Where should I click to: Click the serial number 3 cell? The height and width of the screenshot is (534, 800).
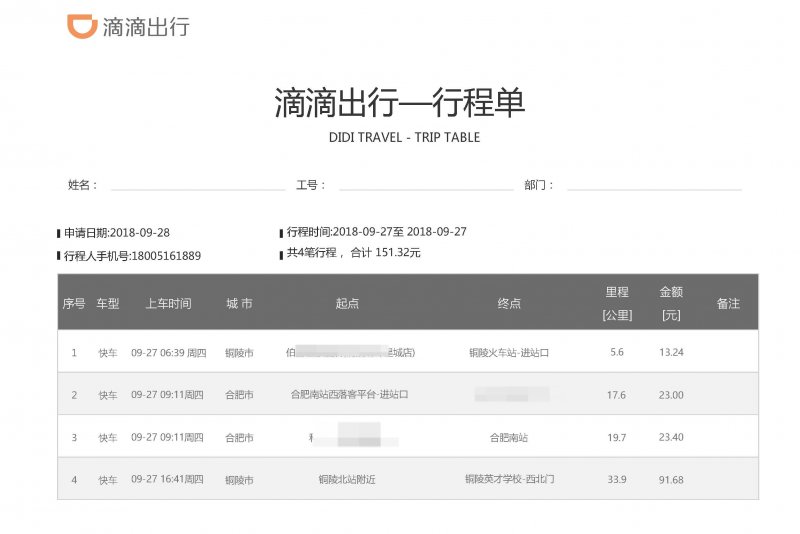click(x=74, y=438)
